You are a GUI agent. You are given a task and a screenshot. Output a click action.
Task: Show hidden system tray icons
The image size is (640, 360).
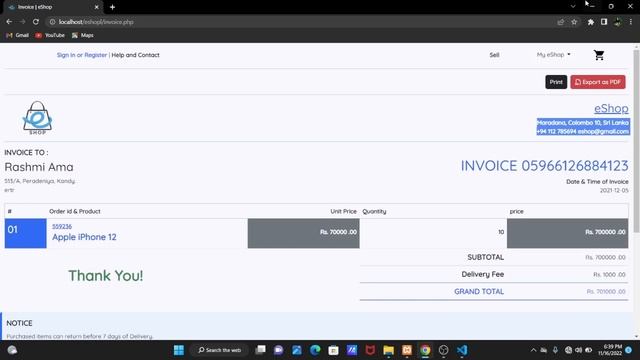[533, 350]
